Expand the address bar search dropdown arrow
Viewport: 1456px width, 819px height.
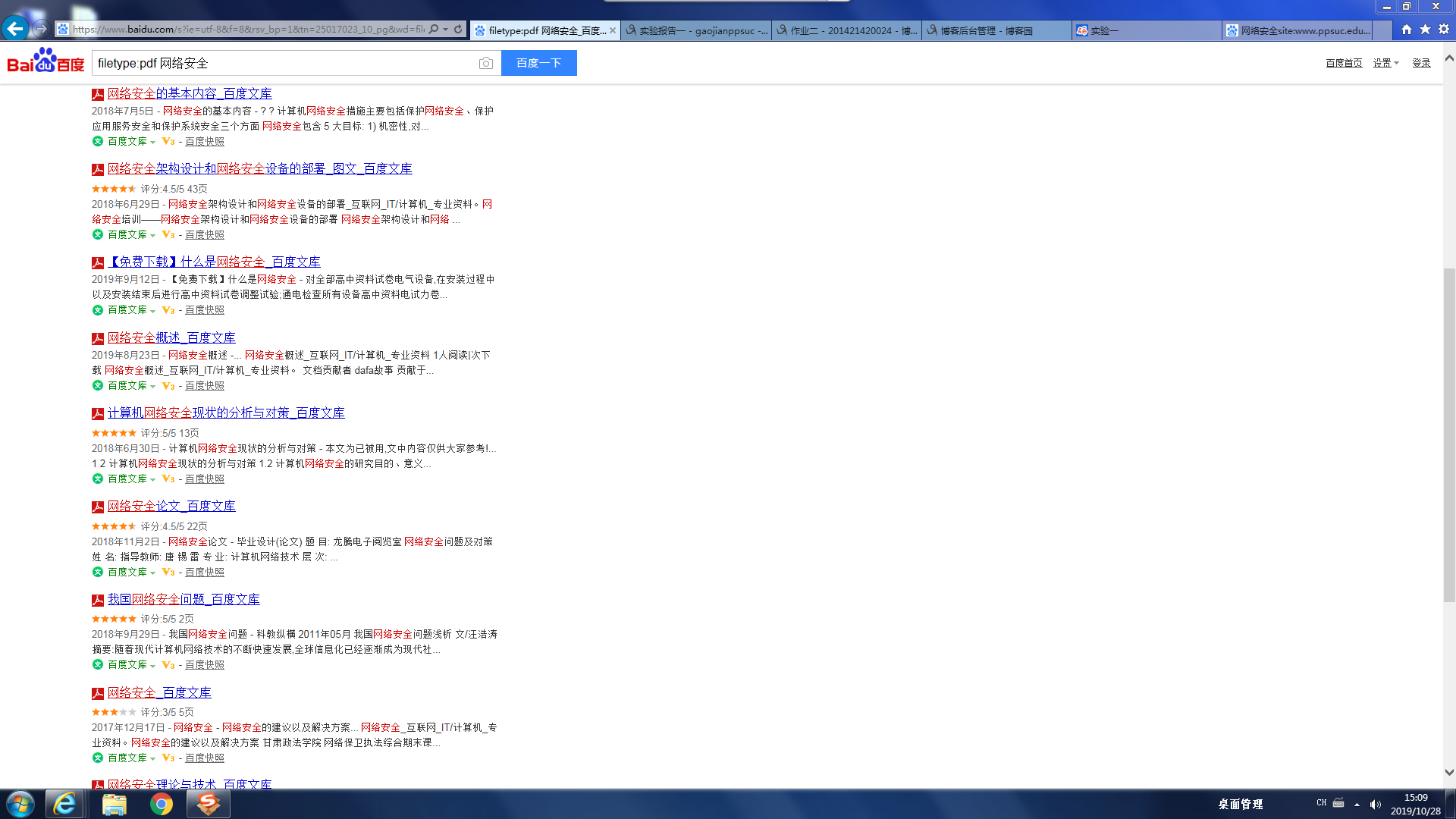[445, 30]
